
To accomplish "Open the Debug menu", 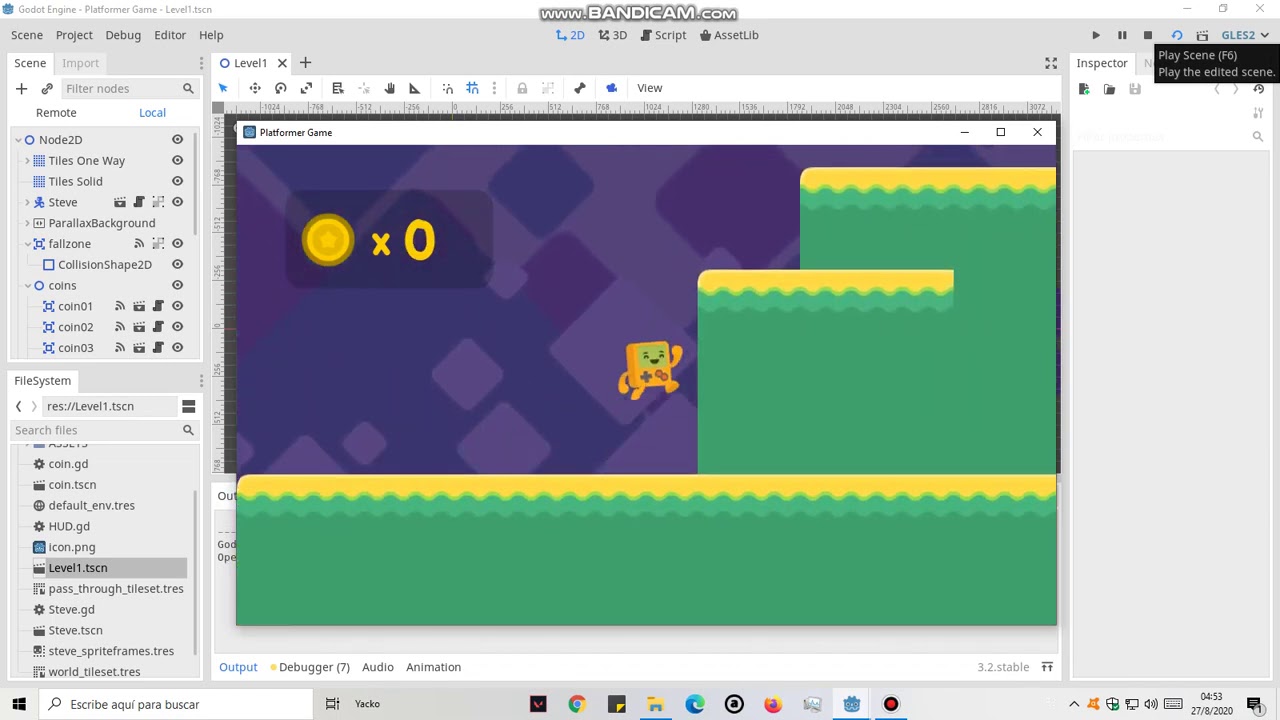I will (123, 35).
